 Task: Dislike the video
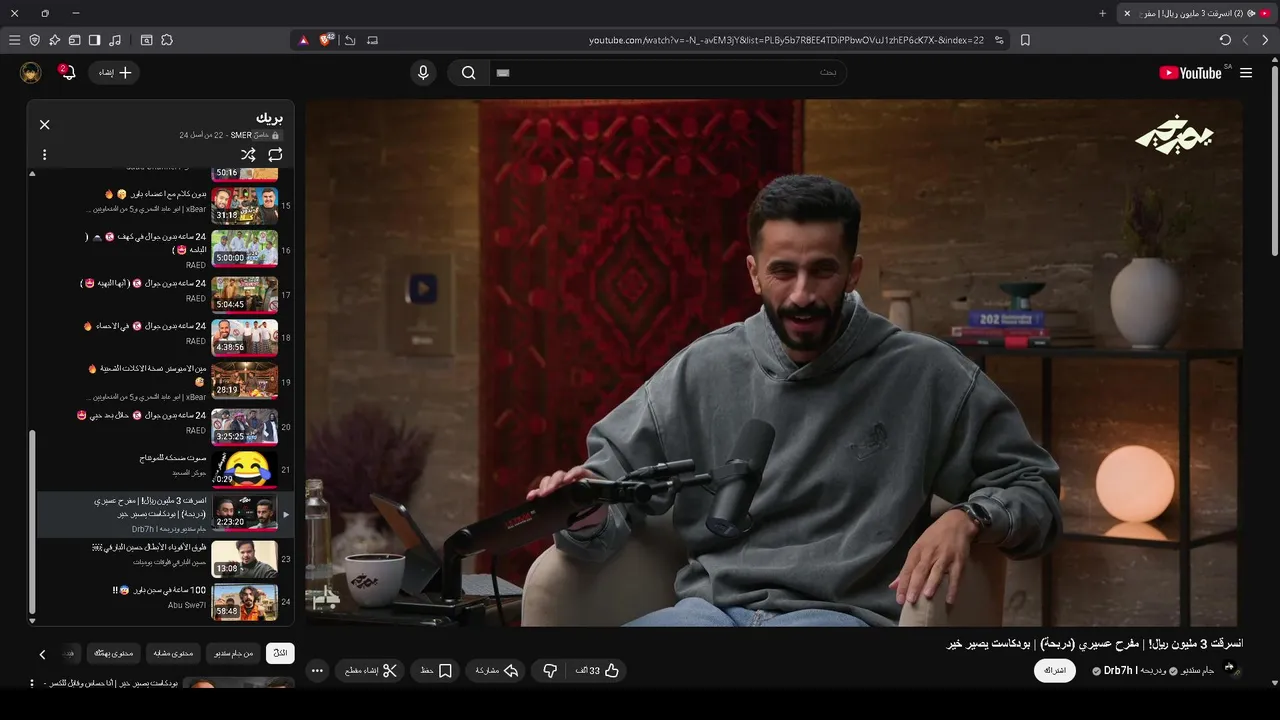click(x=549, y=670)
